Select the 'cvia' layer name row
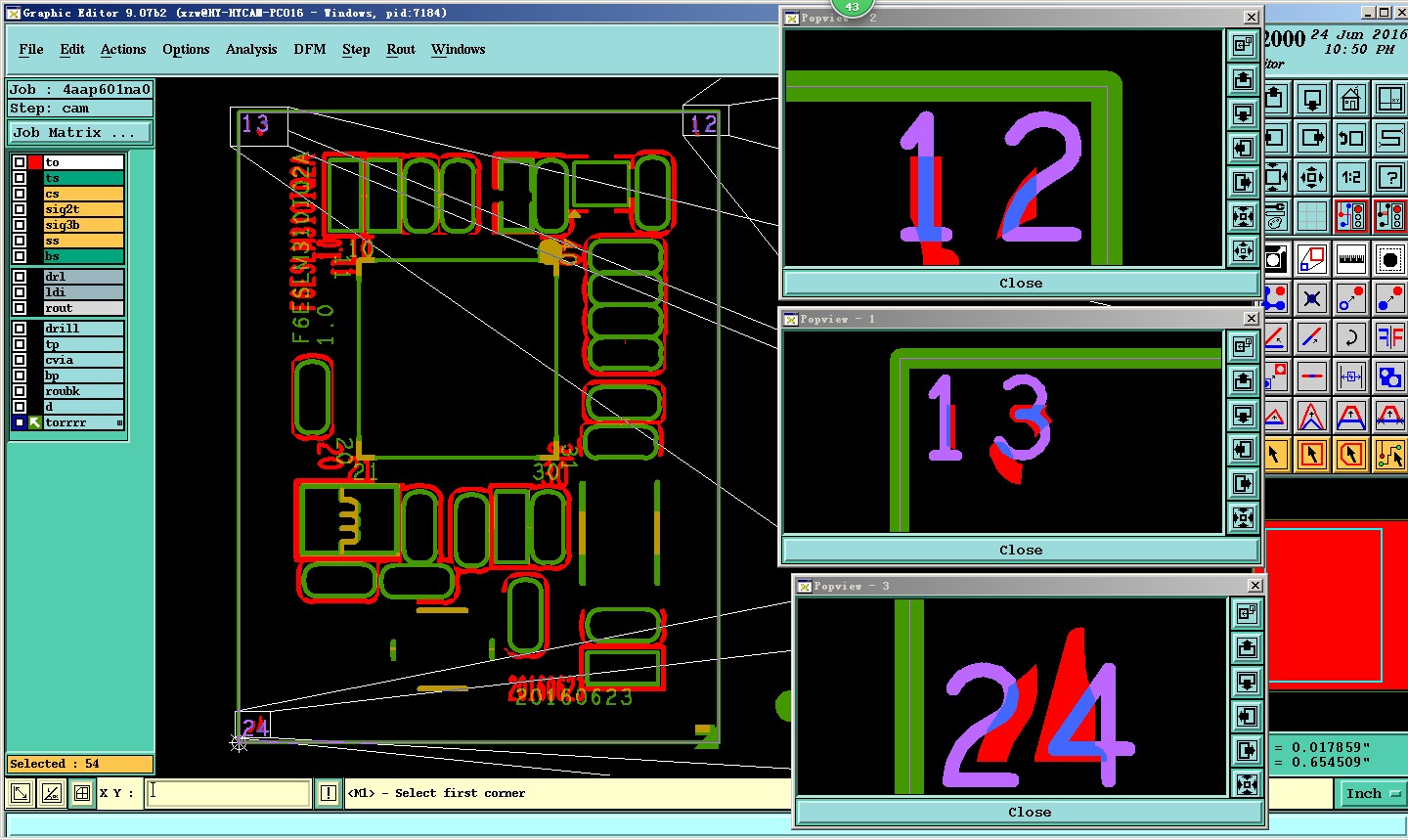 84,360
